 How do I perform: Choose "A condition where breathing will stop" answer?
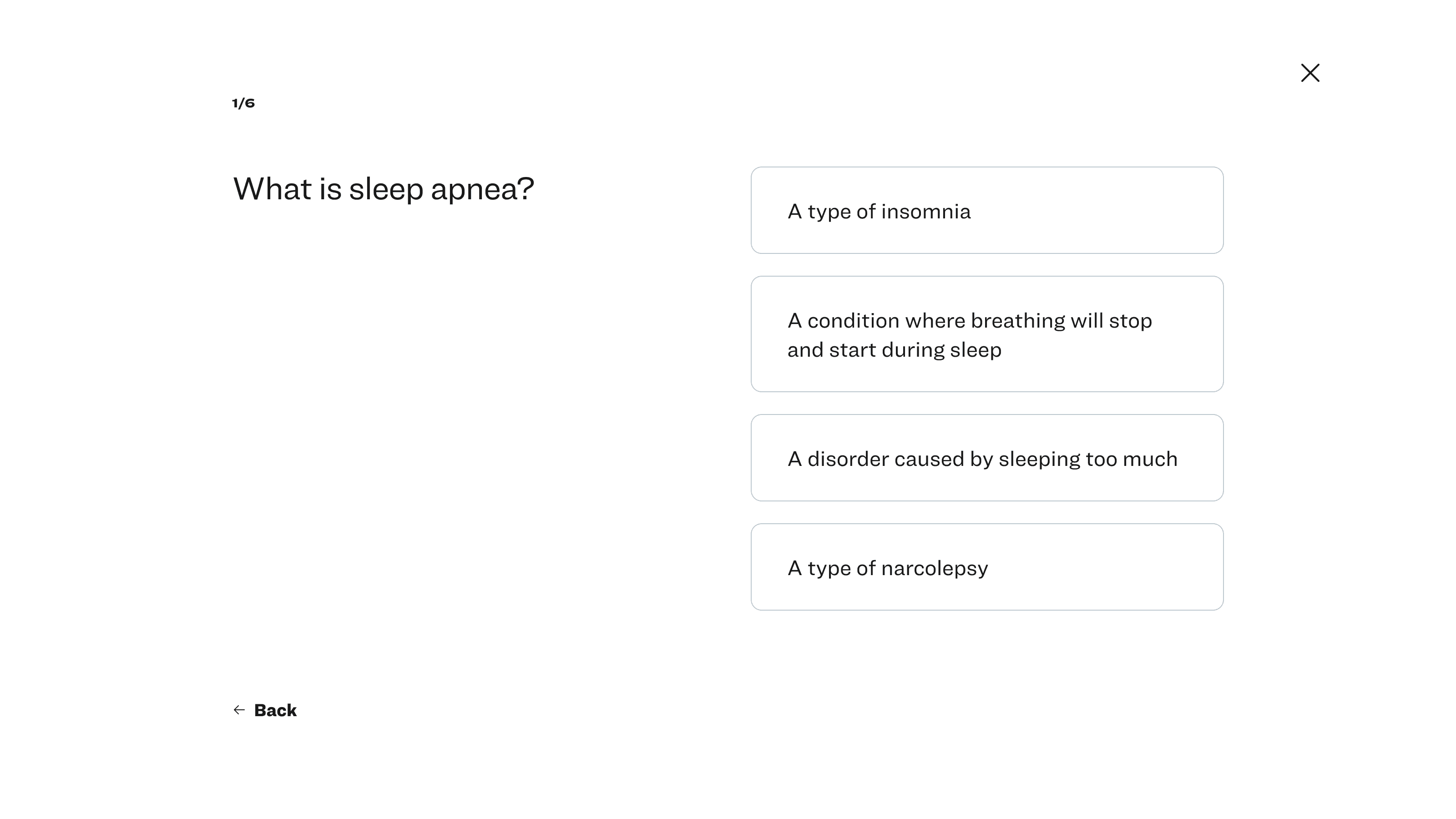point(986,334)
